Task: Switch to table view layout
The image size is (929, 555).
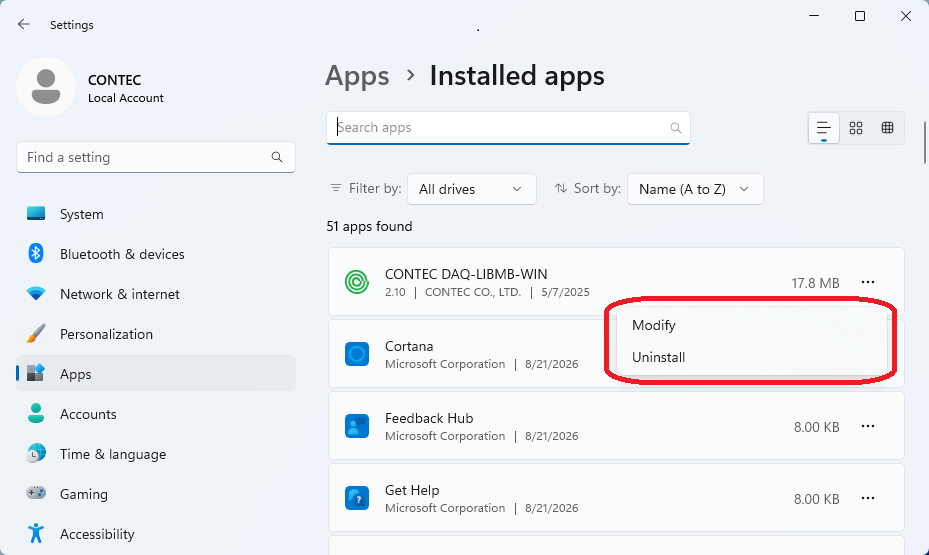Action: pos(888,127)
